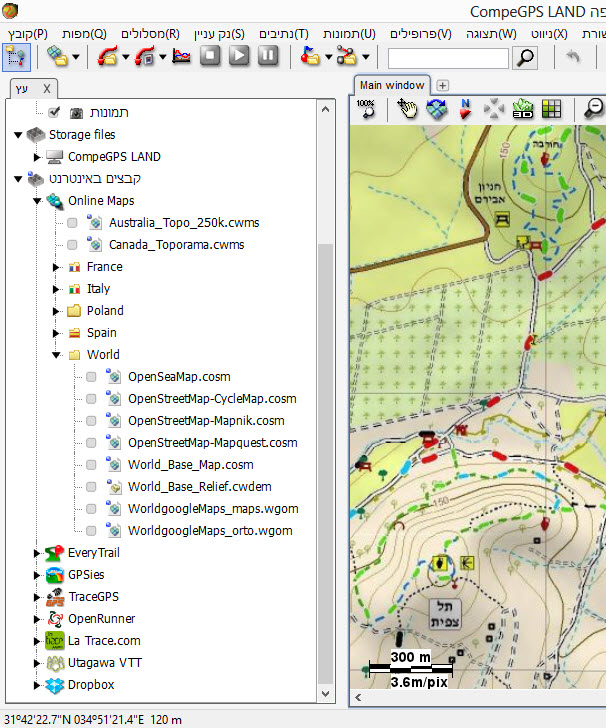Click the GPSies icon
The height and width of the screenshot is (728, 606).
pos(54,575)
